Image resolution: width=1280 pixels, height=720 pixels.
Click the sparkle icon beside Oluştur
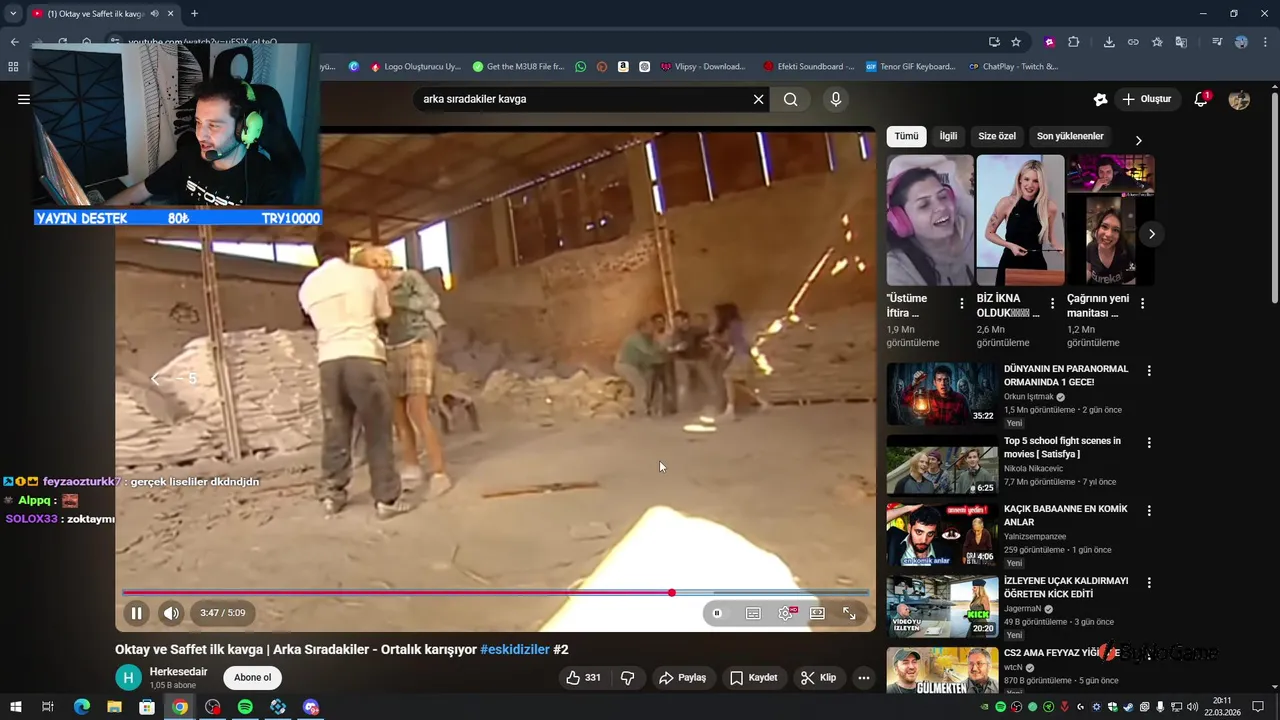(1100, 99)
